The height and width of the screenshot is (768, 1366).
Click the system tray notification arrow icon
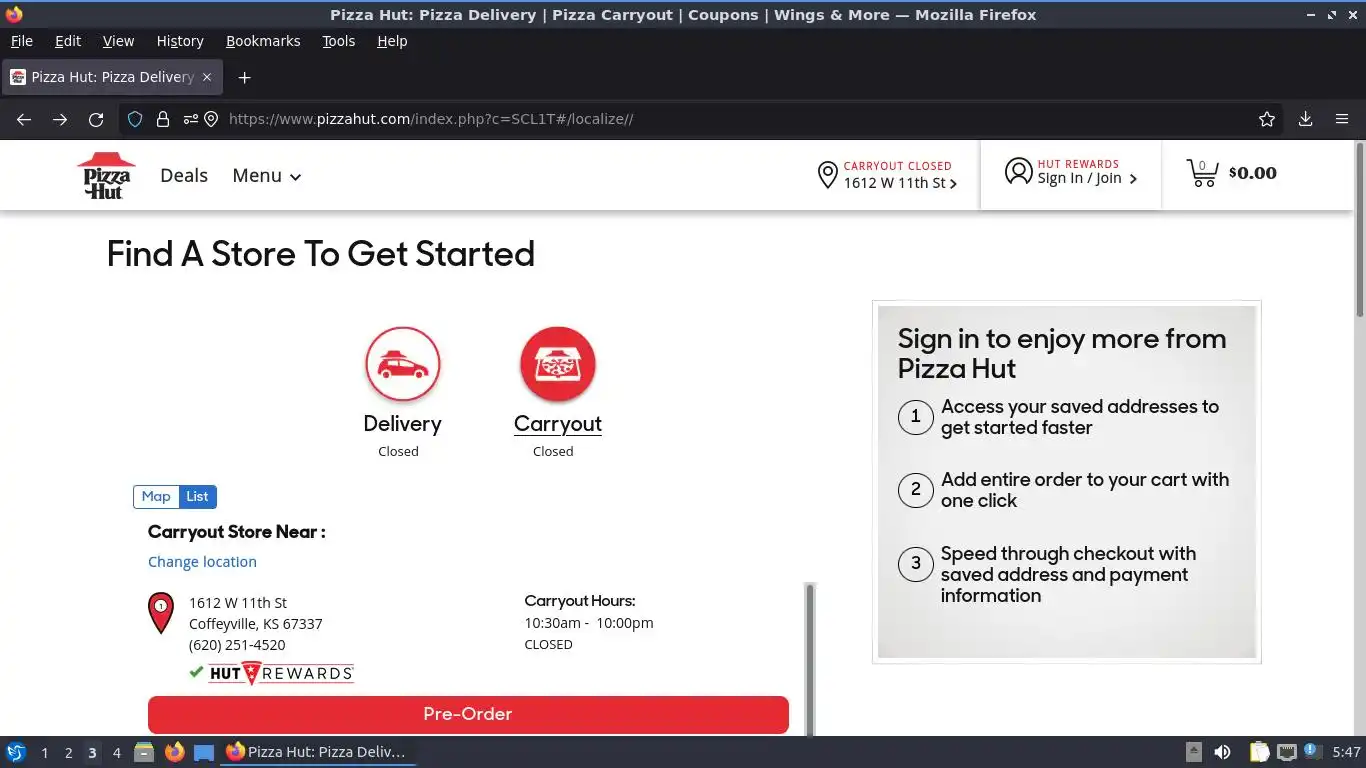click(x=1194, y=752)
